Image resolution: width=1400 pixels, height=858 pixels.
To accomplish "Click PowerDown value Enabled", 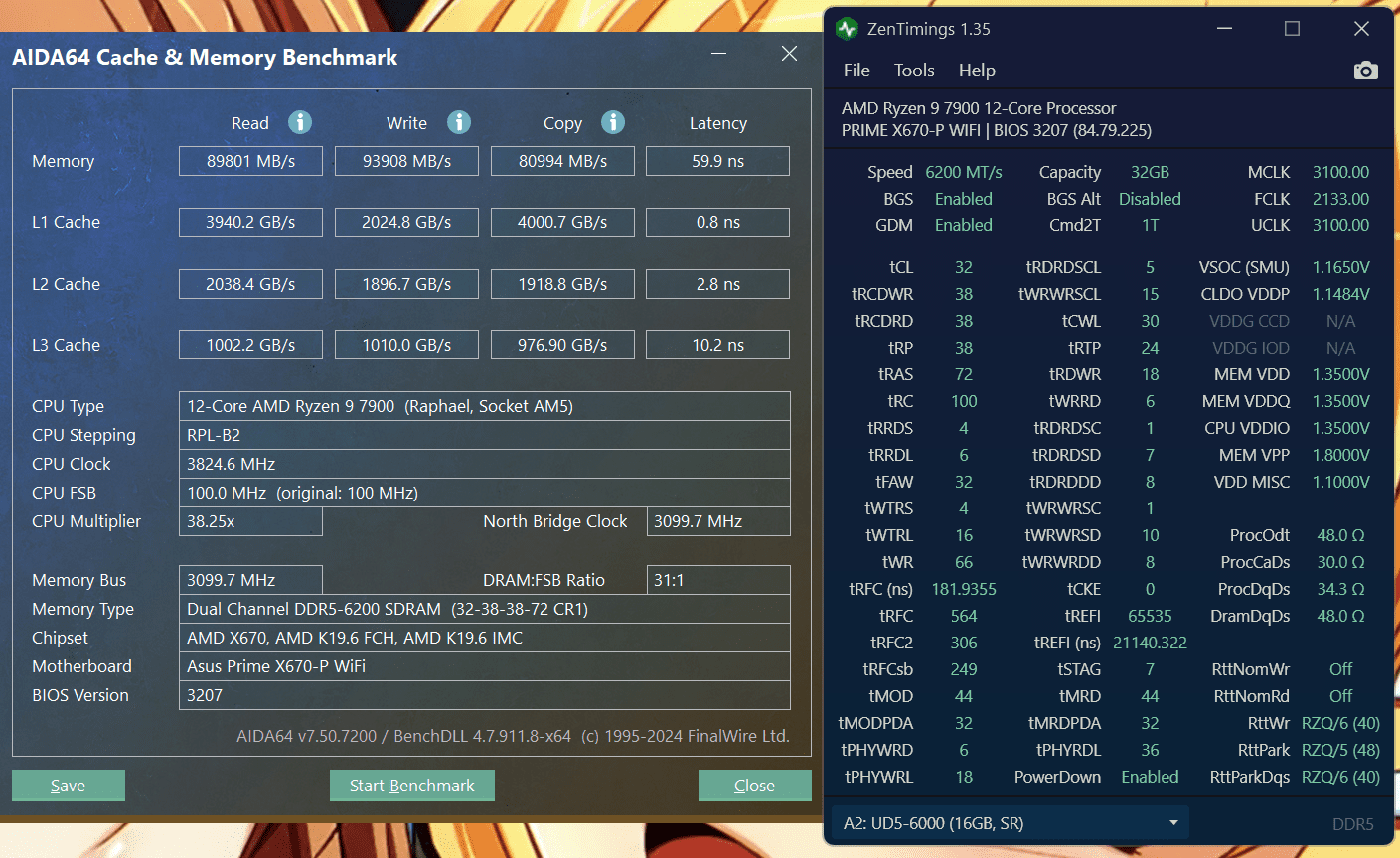I will [1150, 777].
